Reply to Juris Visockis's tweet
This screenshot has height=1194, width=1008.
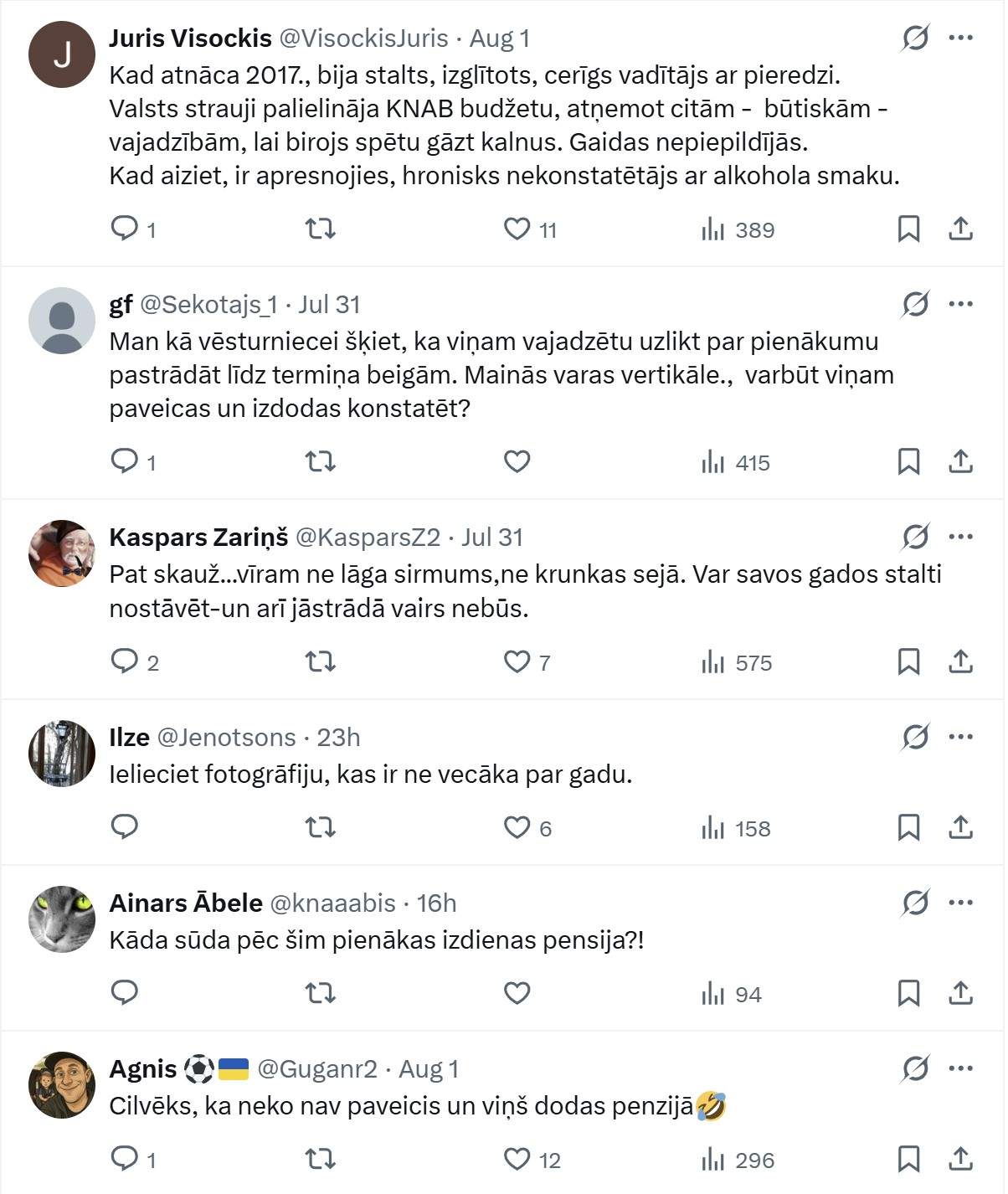(x=133, y=229)
